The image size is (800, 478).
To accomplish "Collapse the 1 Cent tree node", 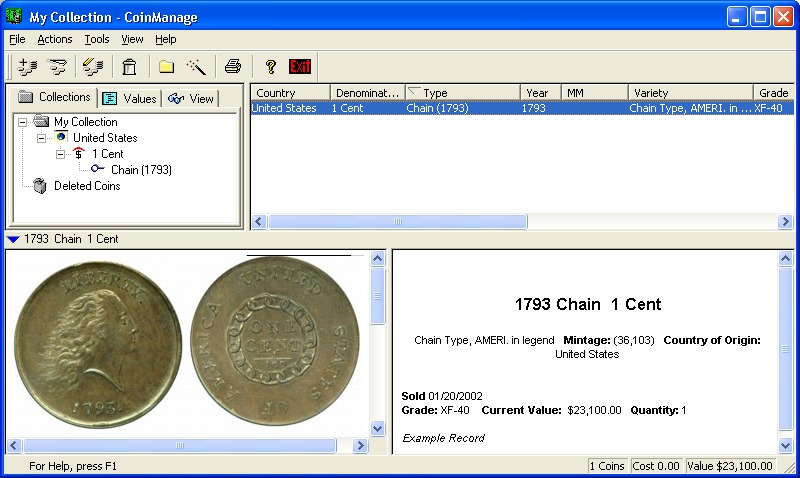I will pos(60,154).
